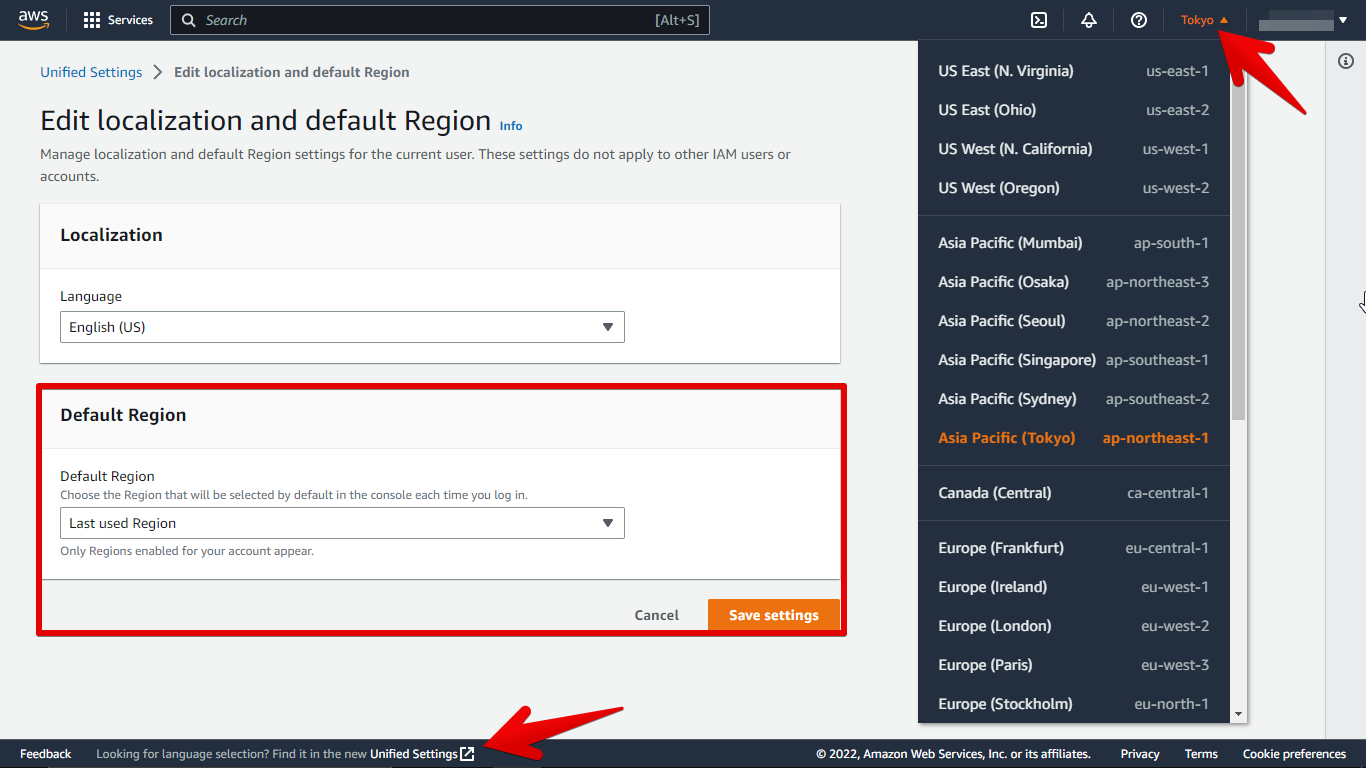This screenshot has width=1366, height=768.
Task: Click the AWS logo home icon
Action: tap(33, 20)
